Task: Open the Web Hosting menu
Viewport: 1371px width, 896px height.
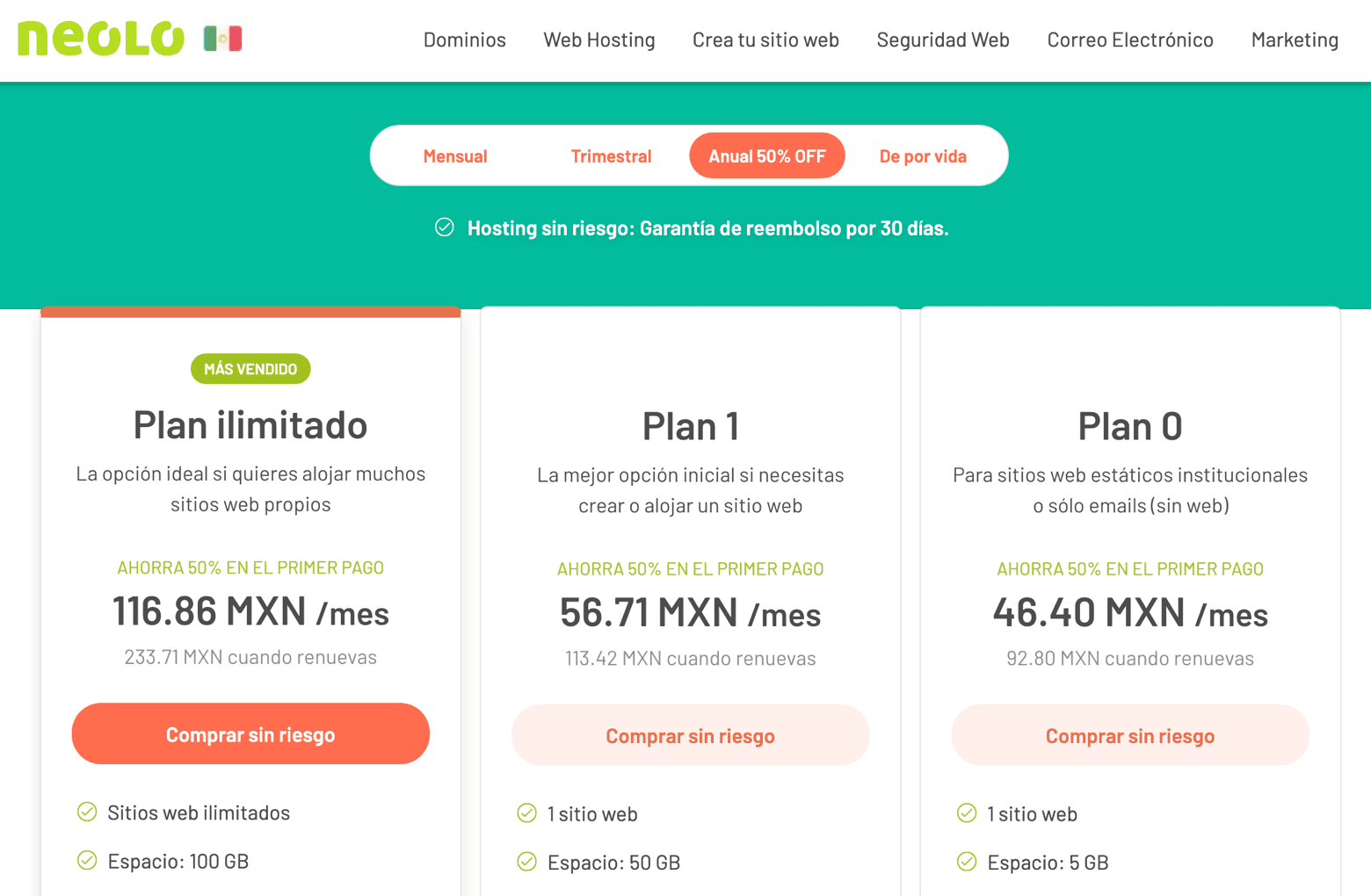Action: pyautogui.click(x=599, y=40)
